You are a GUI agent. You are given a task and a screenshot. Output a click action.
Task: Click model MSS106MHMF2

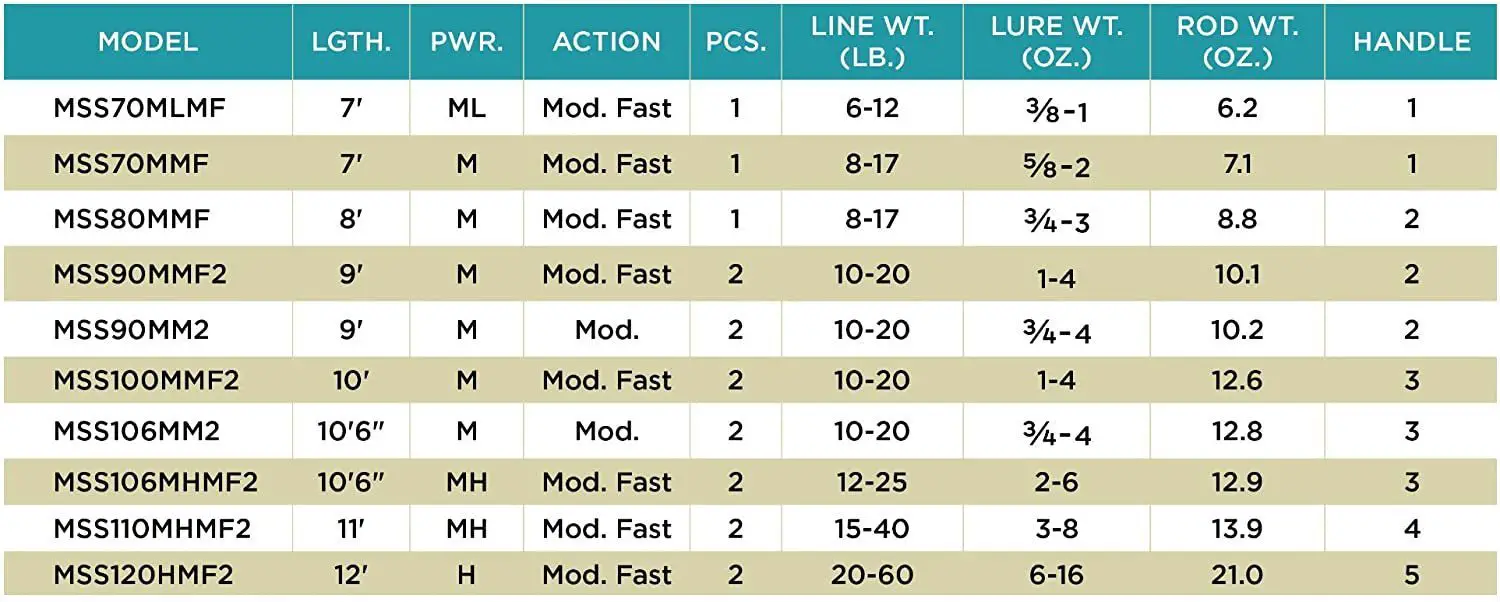pyautogui.click(x=155, y=482)
